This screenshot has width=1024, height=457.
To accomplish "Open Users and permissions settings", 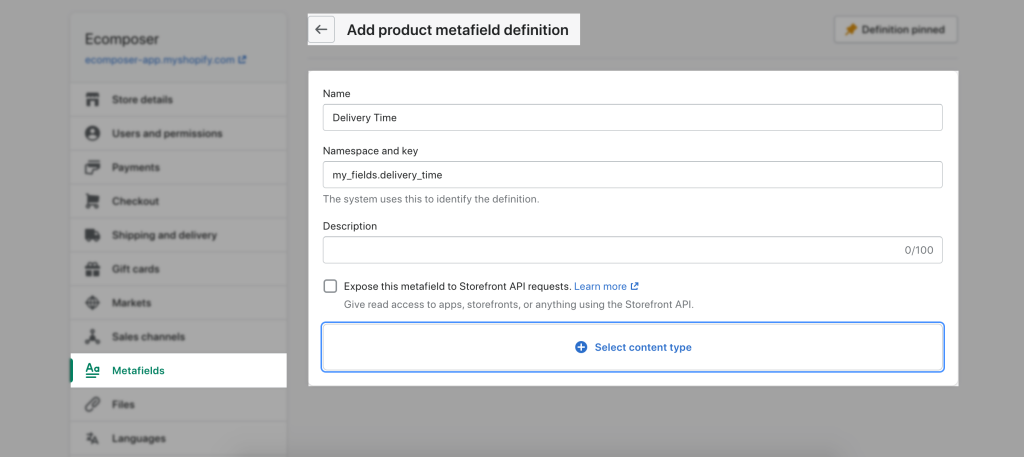I will tap(178, 134).
